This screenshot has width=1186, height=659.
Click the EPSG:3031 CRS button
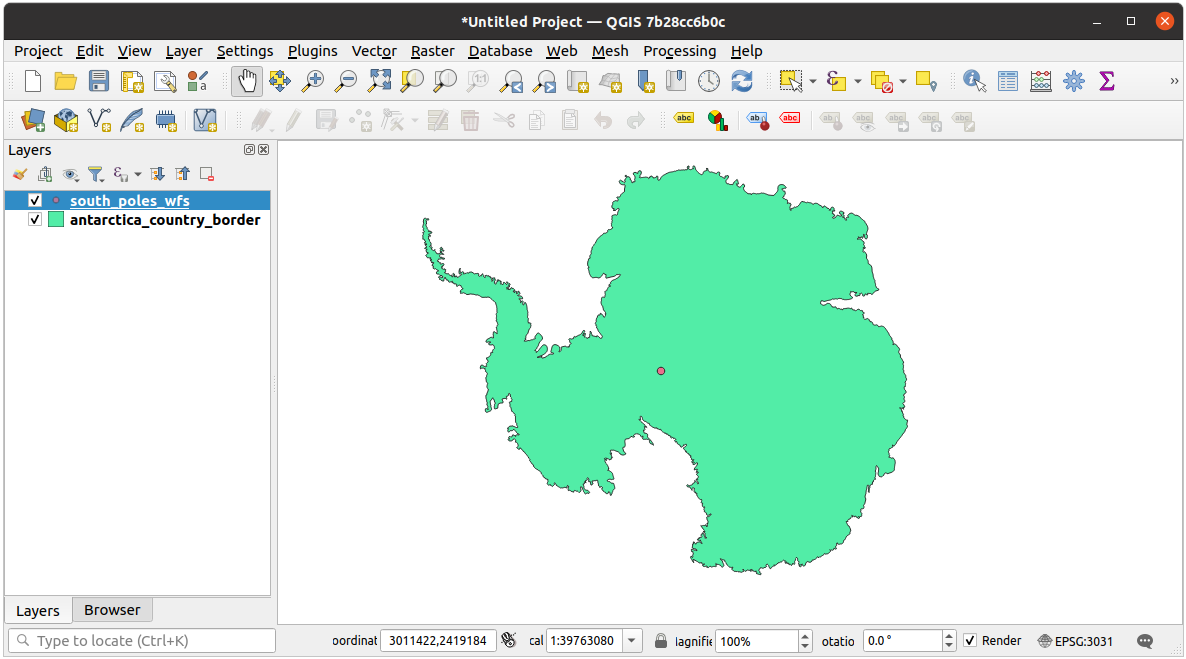[x=1075, y=641]
